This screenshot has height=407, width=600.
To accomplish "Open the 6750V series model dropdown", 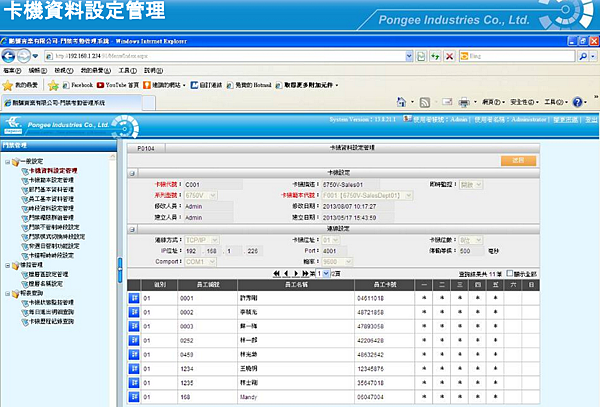I will [x=201, y=195].
